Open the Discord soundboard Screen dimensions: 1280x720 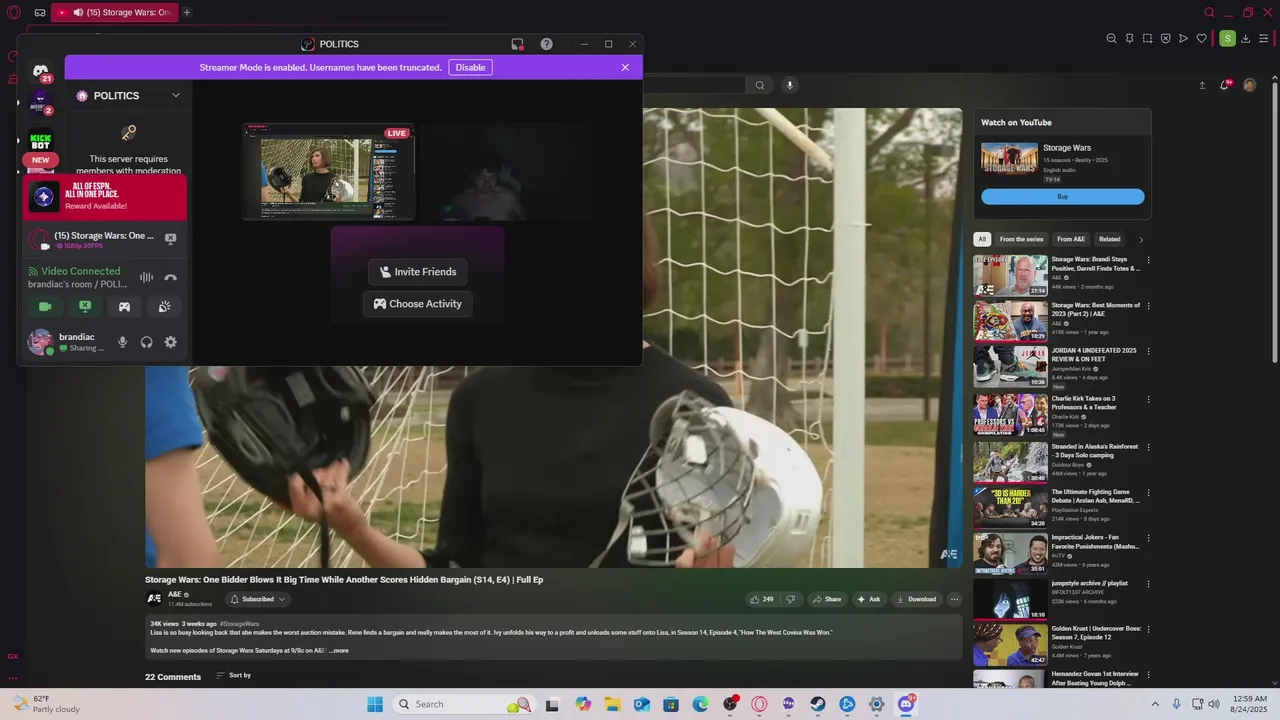pos(164,307)
